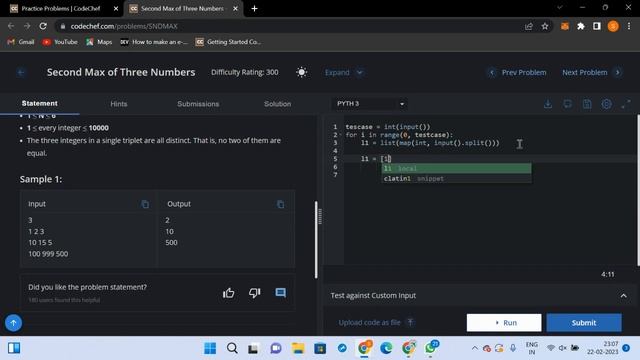Select the Second Max of Three Numbers tab
The image size is (640, 360).
coord(182,9)
